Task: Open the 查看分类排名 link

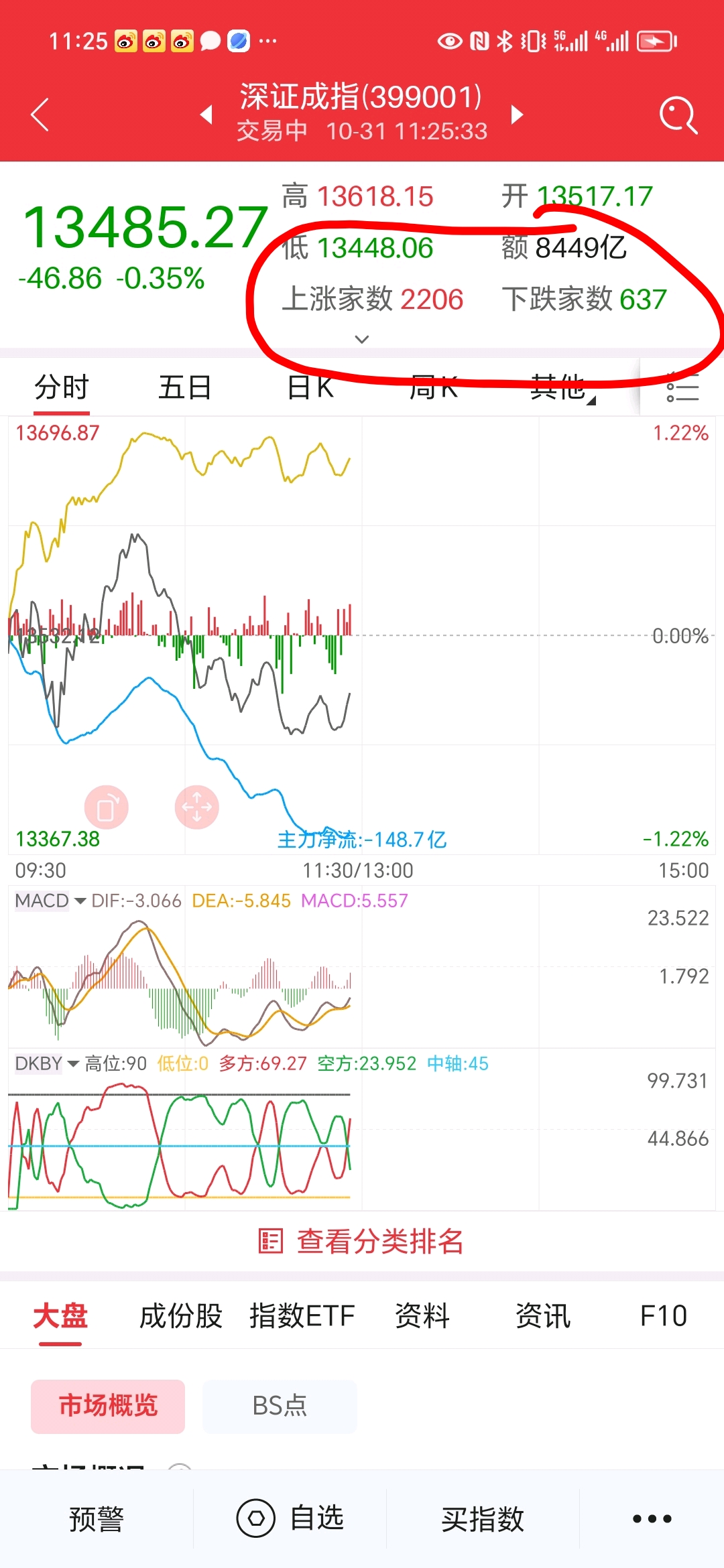Action: point(362,1241)
